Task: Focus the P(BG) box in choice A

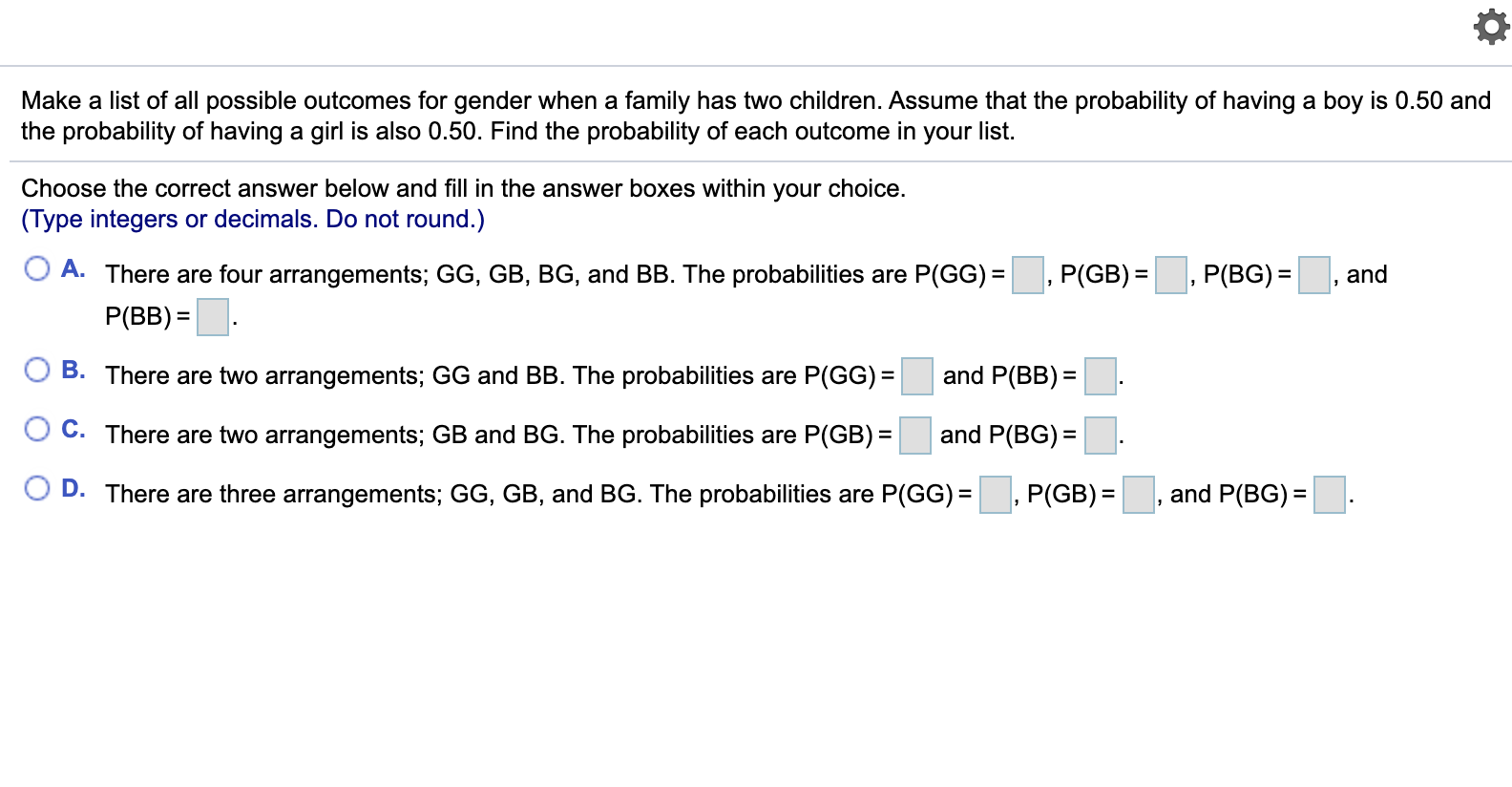Action: pyautogui.click(x=1314, y=275)
